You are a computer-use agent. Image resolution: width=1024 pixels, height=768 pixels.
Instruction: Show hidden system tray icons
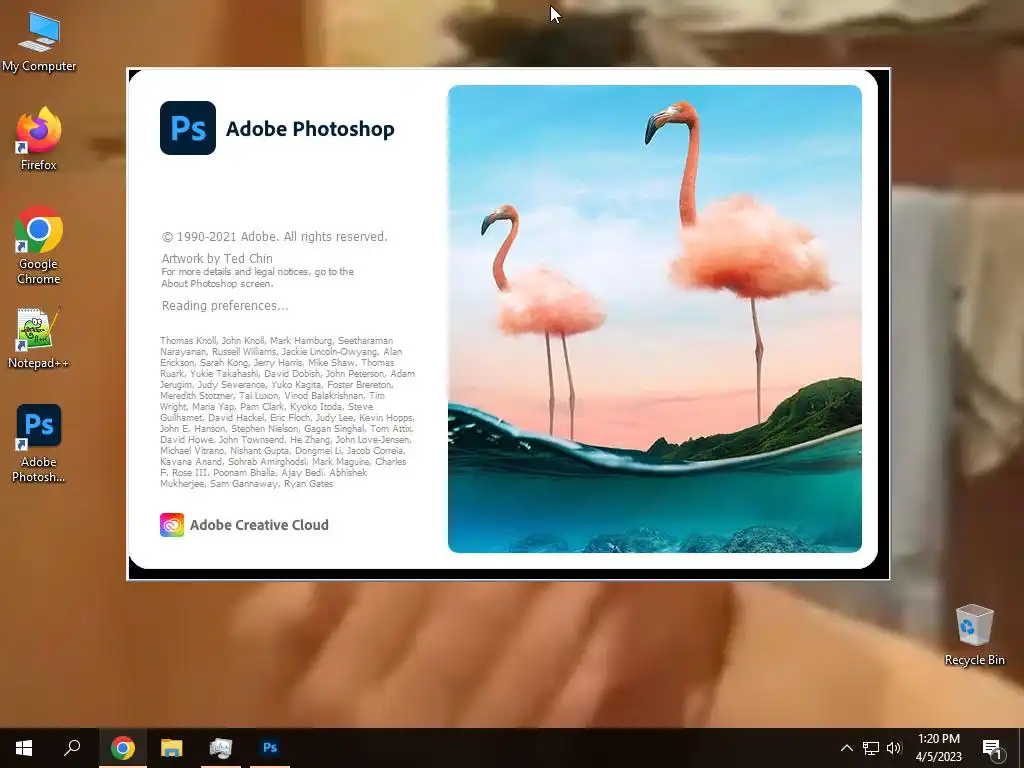click(x=846, y=748)
